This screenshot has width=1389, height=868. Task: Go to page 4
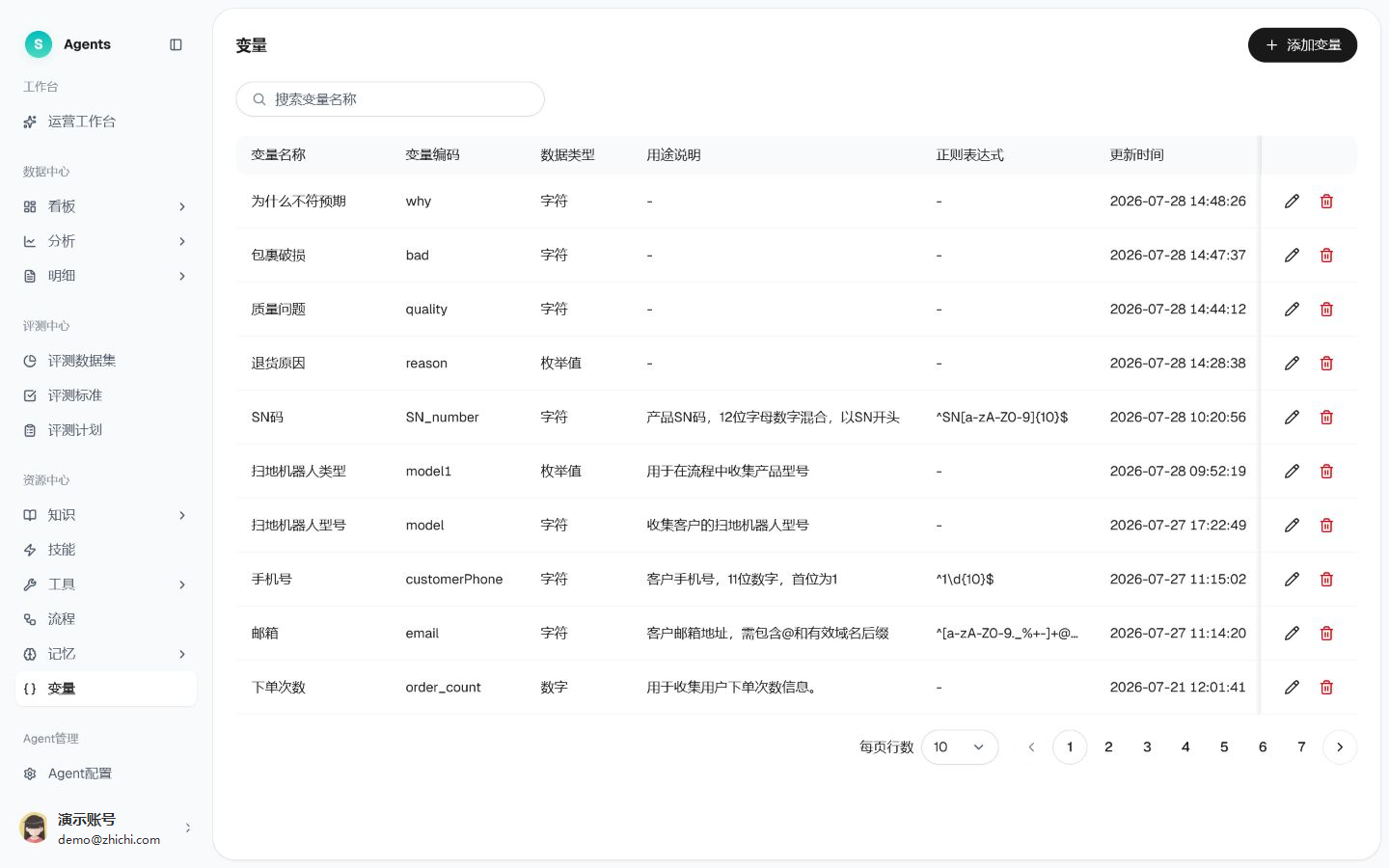tap(1185, 747)
